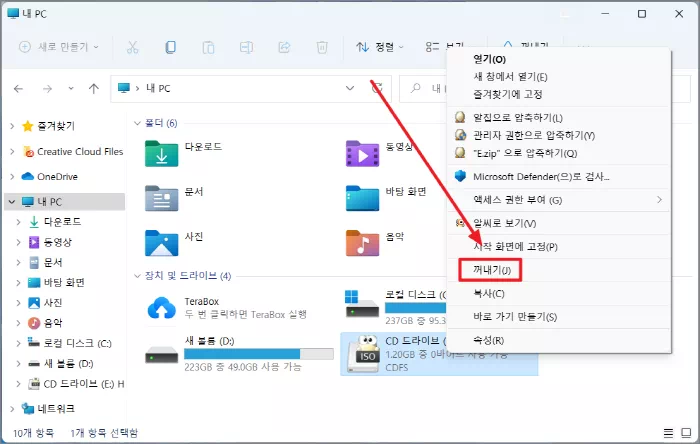This screenshot has width=700, height=444.
Task: Switch to details view icon in status bar
Action: pos(668,433)
